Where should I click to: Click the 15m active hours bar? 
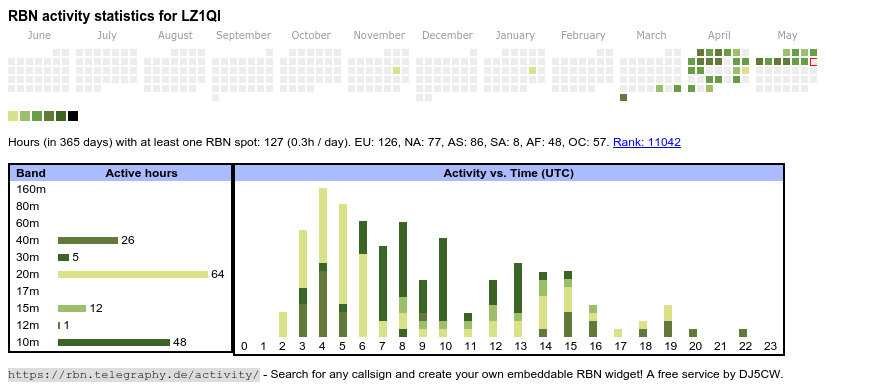point(72,308)
